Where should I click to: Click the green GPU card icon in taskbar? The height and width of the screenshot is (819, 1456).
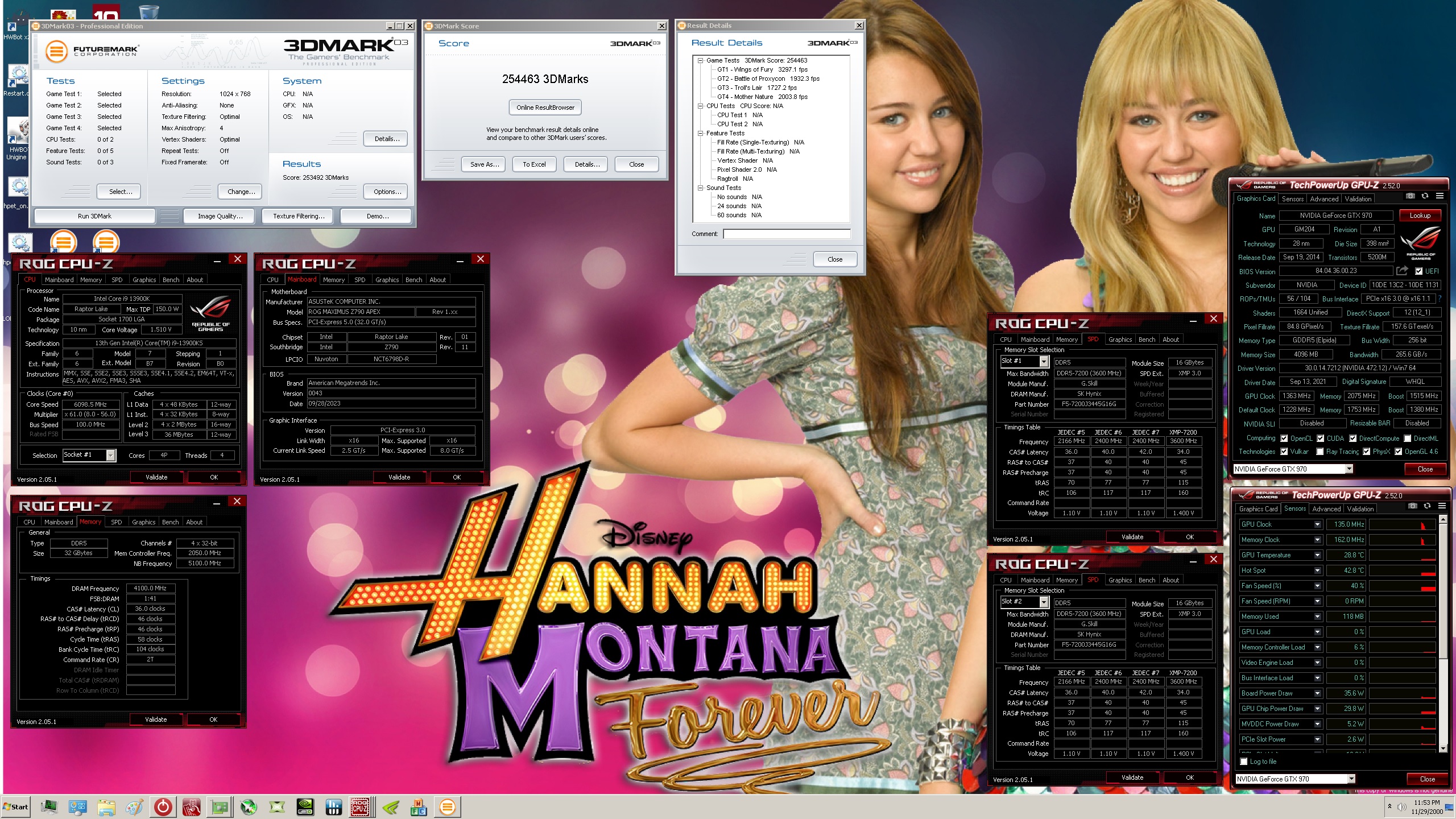220,806
